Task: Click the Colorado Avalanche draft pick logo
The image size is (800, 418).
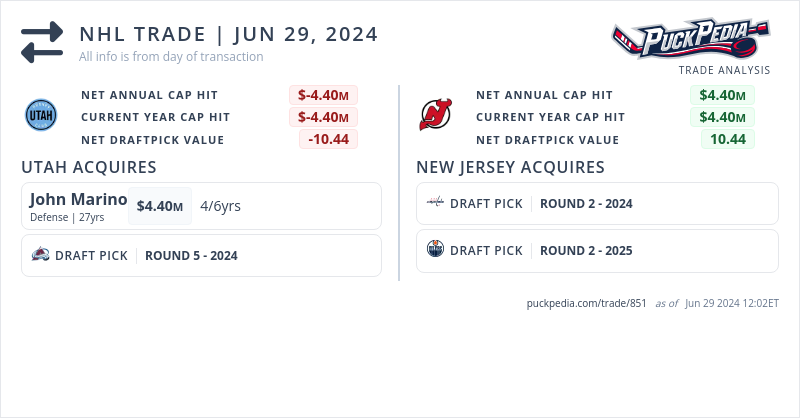Action: click(x=40, y=255)
